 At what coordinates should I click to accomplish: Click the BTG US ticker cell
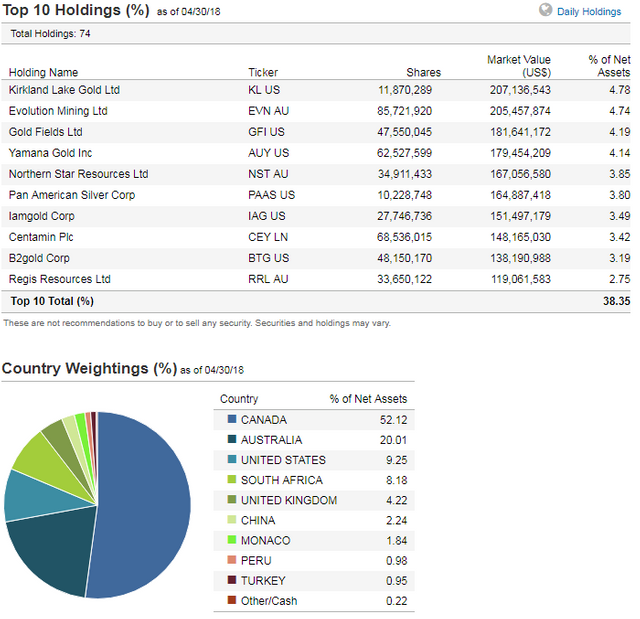268,258
